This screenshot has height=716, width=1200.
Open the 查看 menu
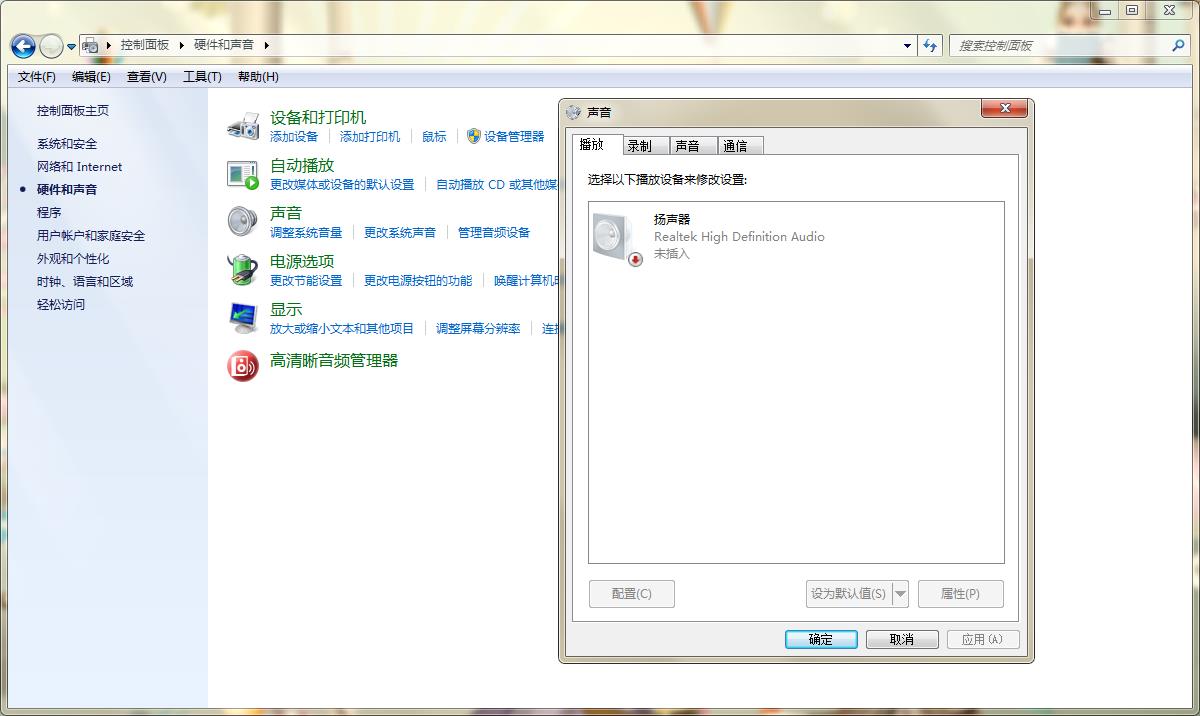coord(146,77)
